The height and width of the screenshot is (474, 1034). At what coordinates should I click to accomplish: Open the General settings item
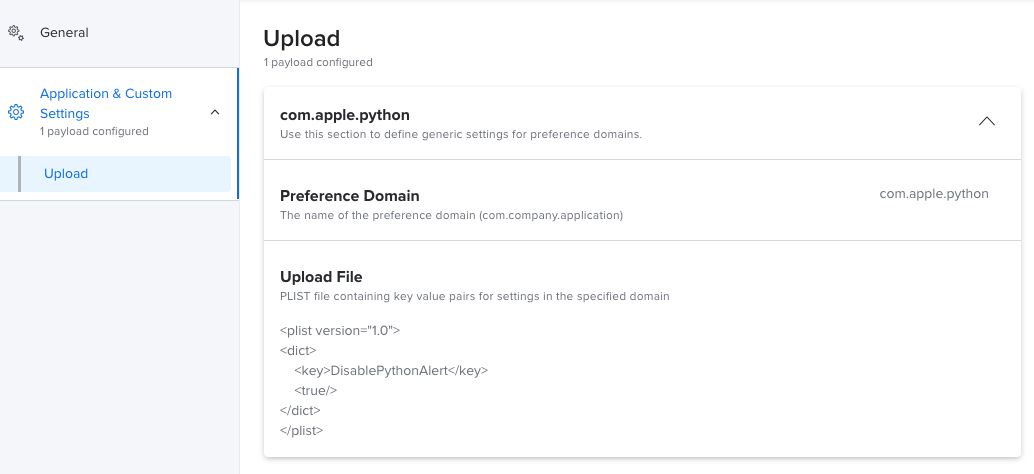pyautogui.click(x=64, y=32)
